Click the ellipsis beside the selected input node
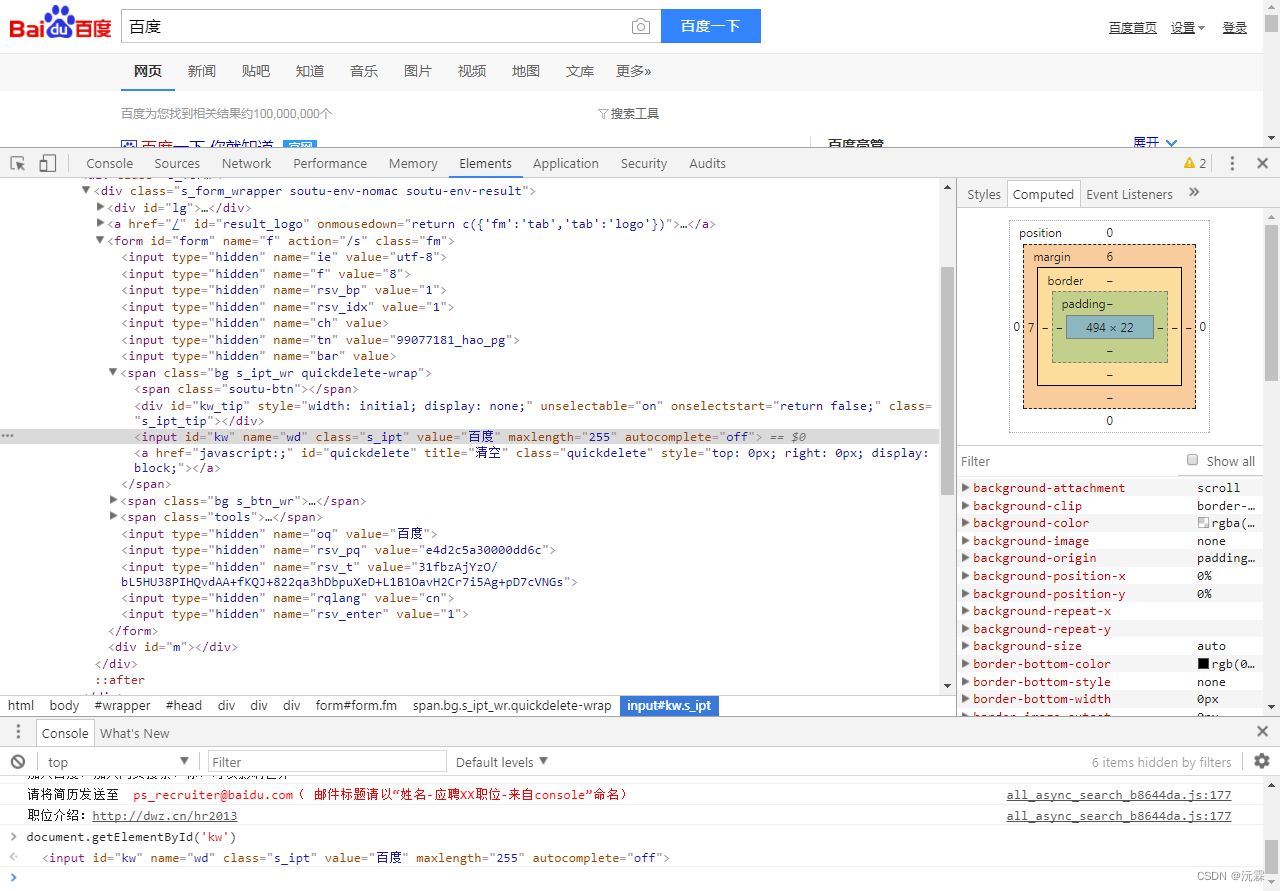The image size is (1280, 891). click(8, 437)
